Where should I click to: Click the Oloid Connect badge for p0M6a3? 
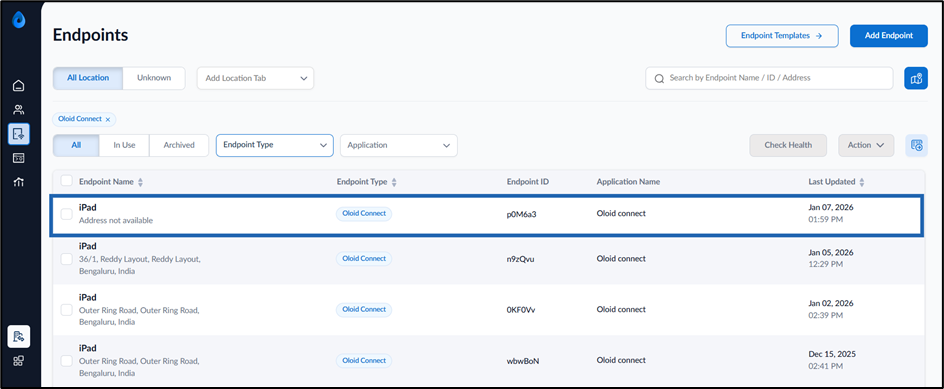coord(364,214)
